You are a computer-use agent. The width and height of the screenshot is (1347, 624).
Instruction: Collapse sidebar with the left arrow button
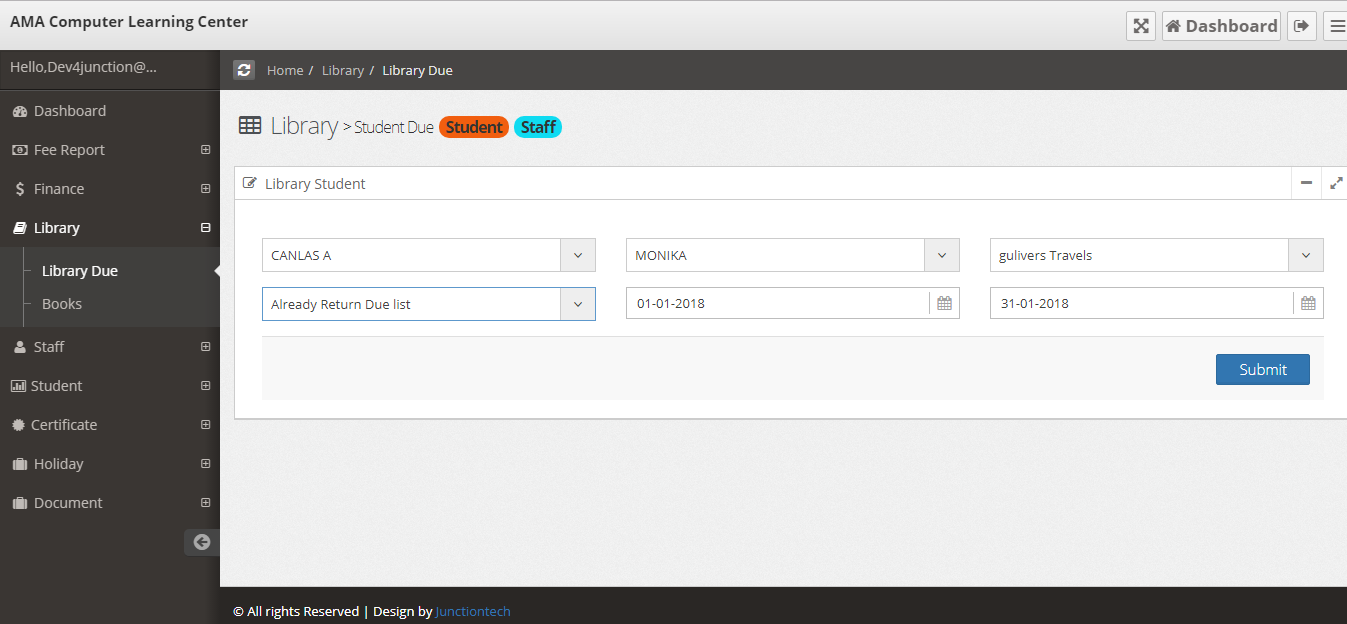tap(202, 542)
